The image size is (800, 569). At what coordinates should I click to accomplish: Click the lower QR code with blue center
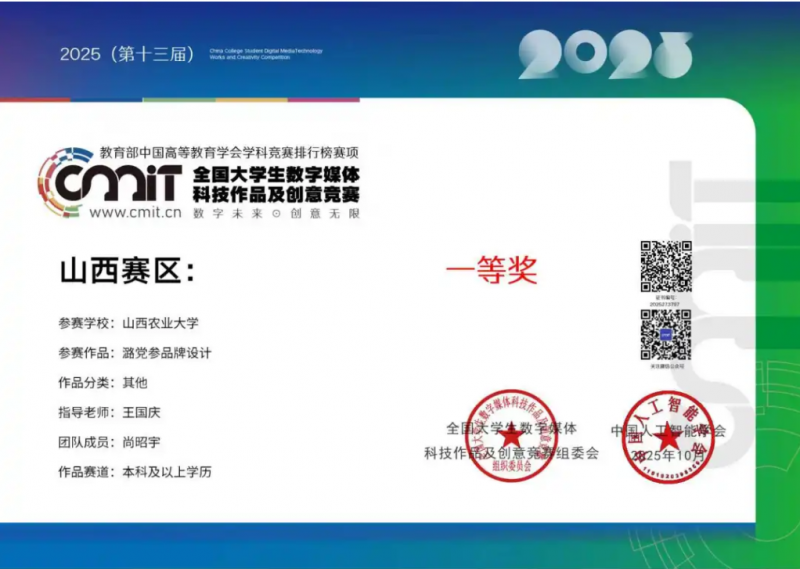tap(666, 334)
